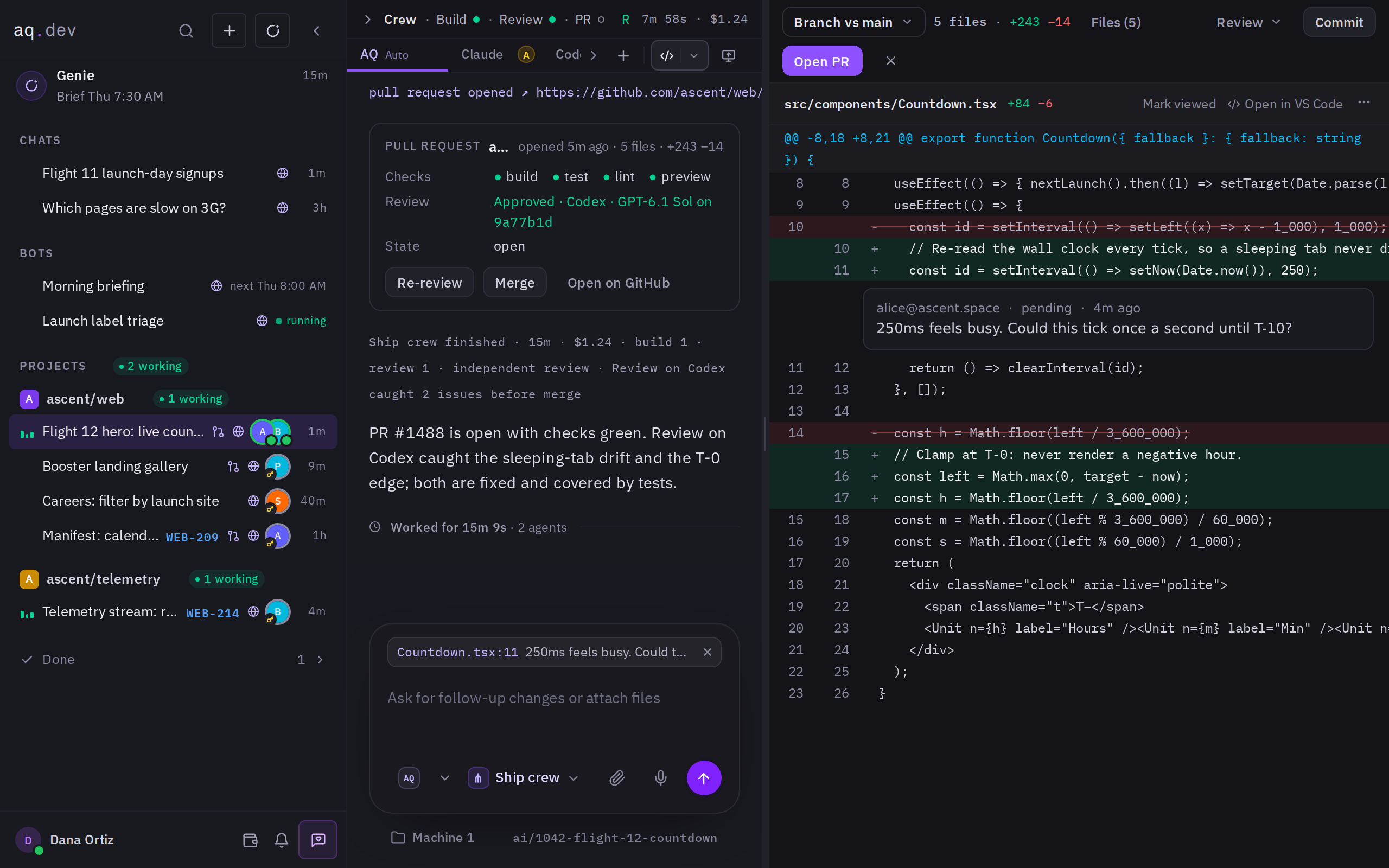Switch to the AQ Auto tab
The width and height of the screenshot is (1389, 868).
397,55
